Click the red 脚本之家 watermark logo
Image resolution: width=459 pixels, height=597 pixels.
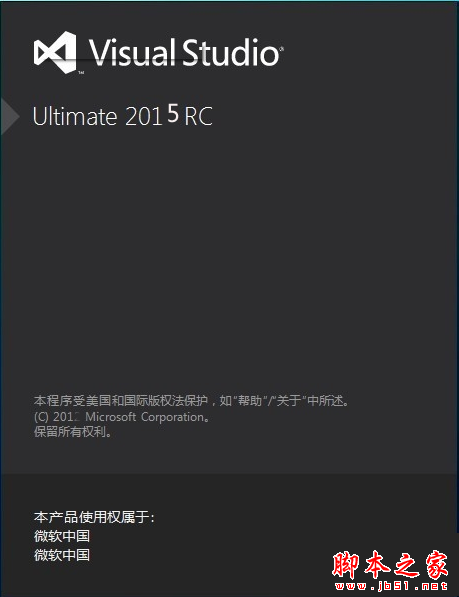(390, 565)
